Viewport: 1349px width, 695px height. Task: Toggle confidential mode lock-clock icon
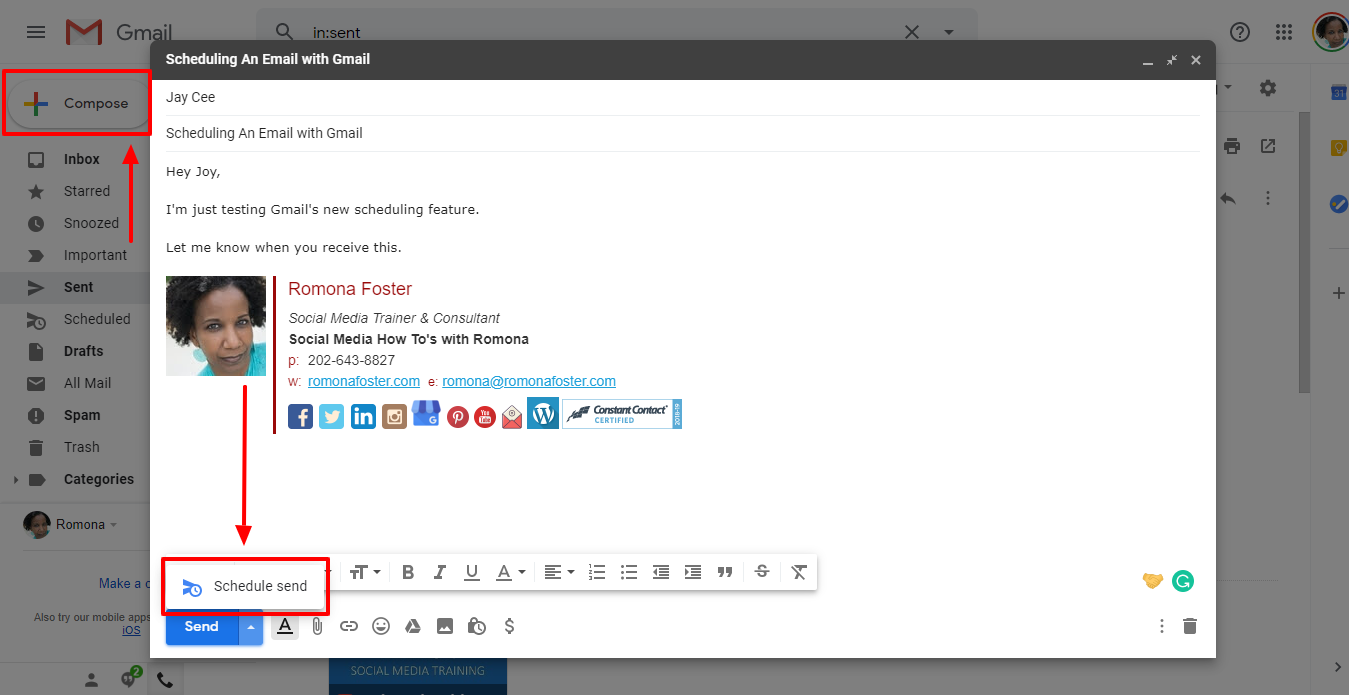(x=477, y=626)
